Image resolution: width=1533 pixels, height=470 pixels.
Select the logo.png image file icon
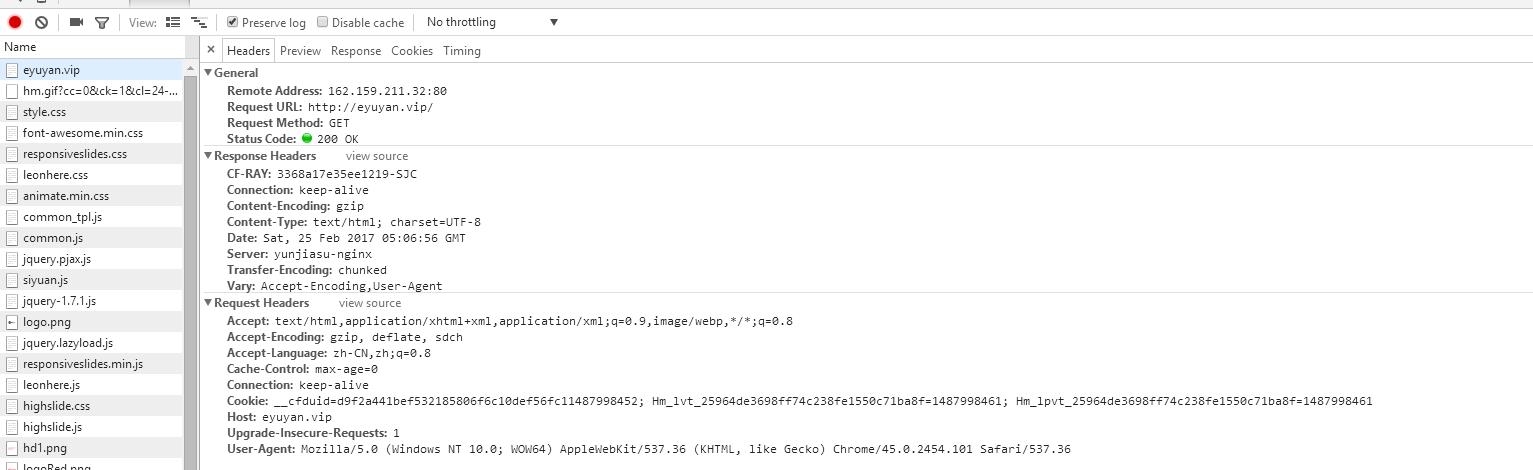click(x=12, y=322)
